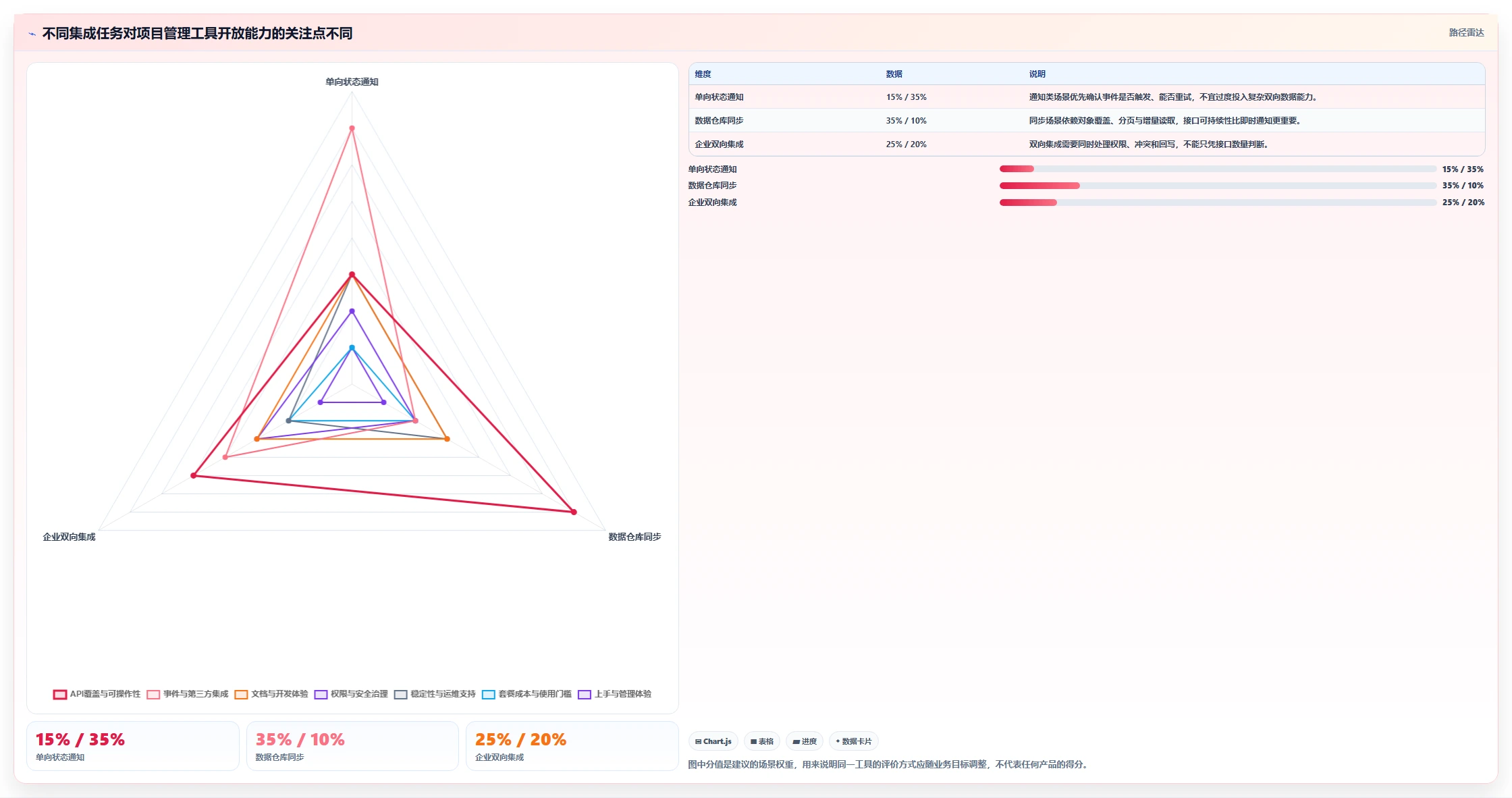Viewport: 1512px width, 798px height.
Task: Toggle the 事件与第三方集成 legend series
Action: (x=188, y=694)
